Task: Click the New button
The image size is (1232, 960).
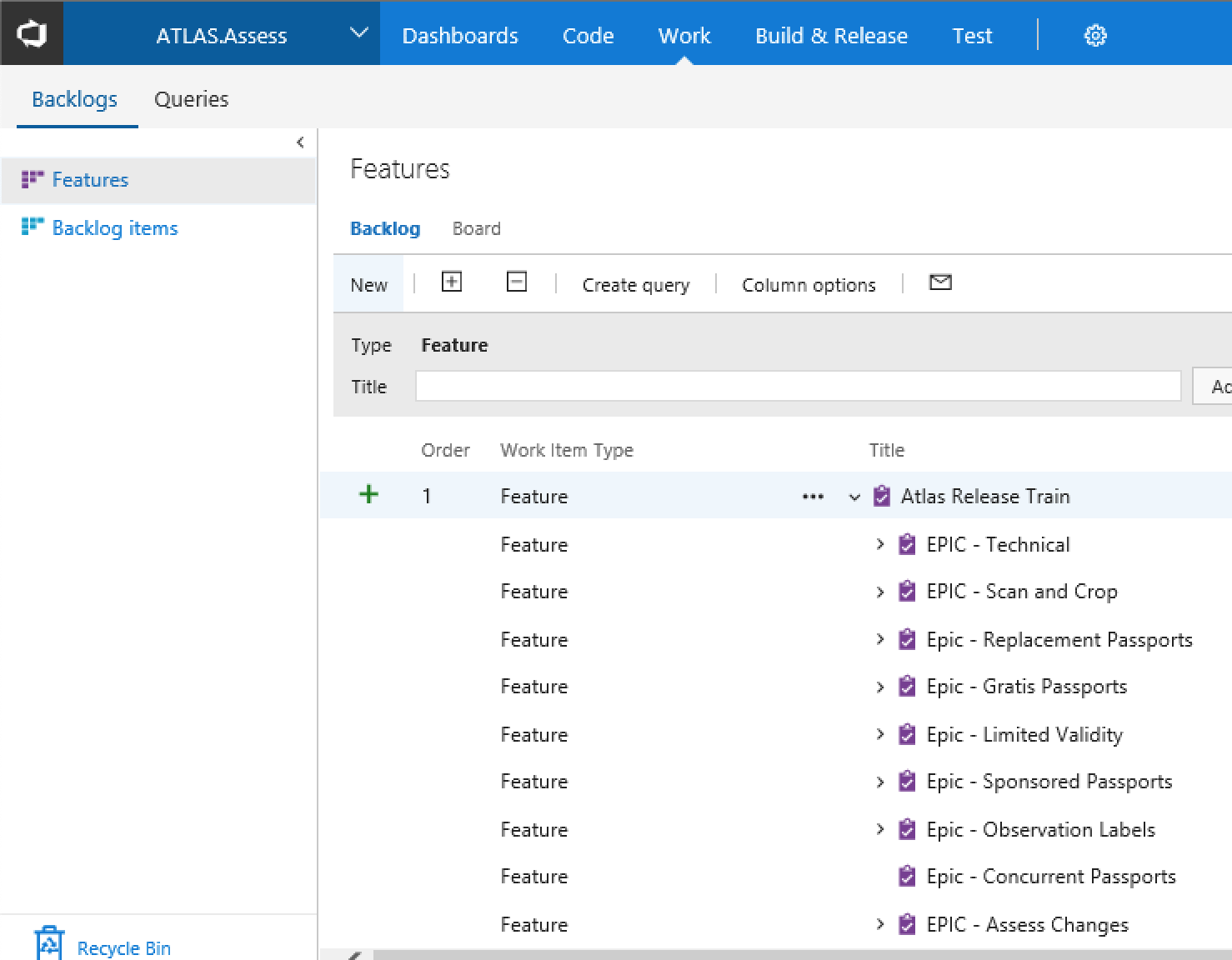Action: [x=368, y=285]
